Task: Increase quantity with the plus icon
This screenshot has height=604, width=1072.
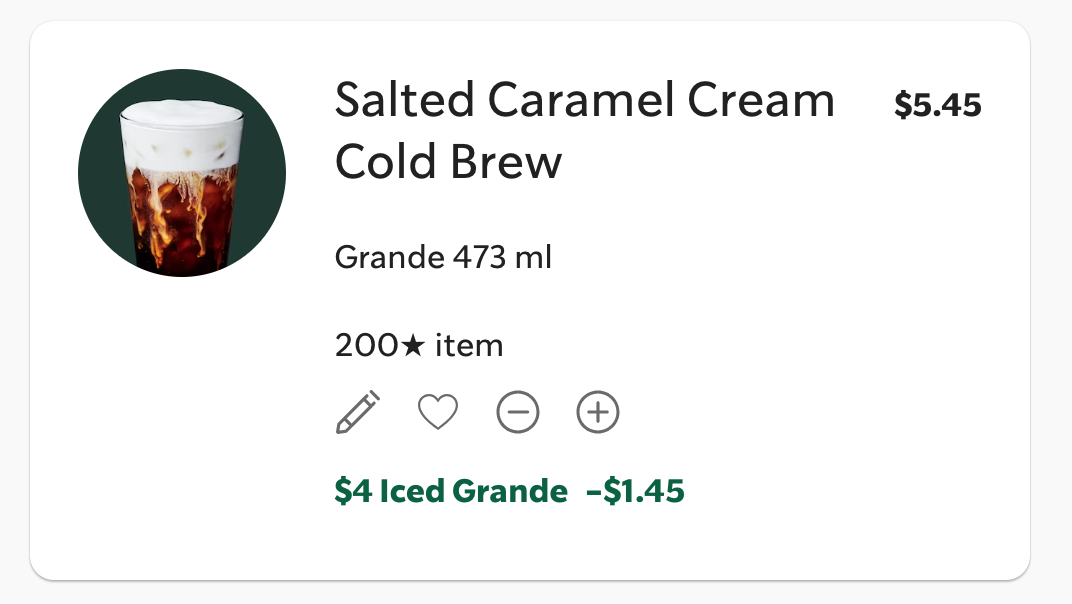Action: point(598,412)
